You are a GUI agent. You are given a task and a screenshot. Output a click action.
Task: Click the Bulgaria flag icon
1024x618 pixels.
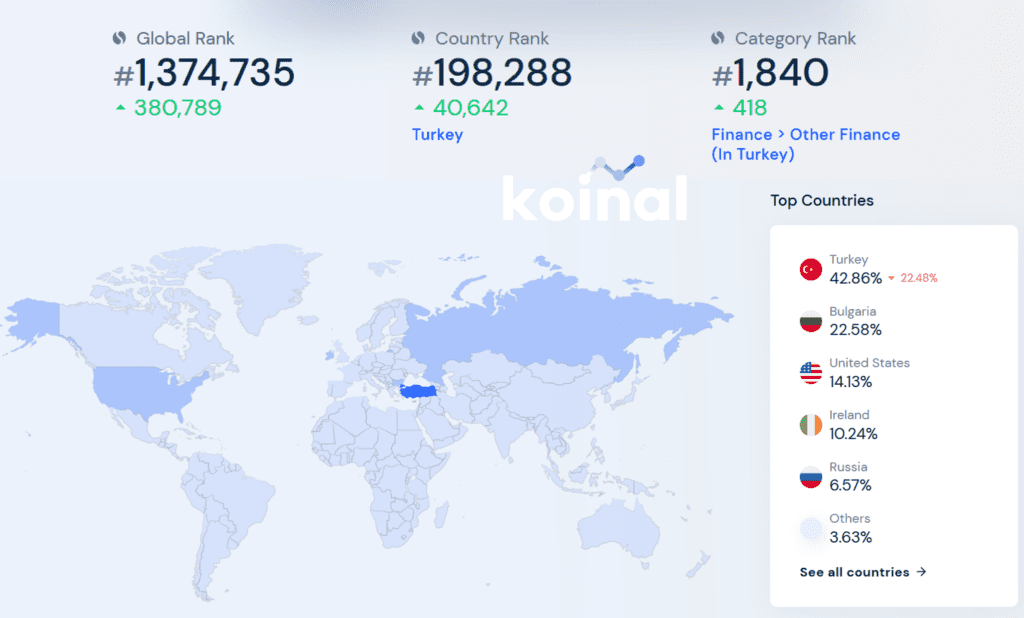click(x=810, y=321)
